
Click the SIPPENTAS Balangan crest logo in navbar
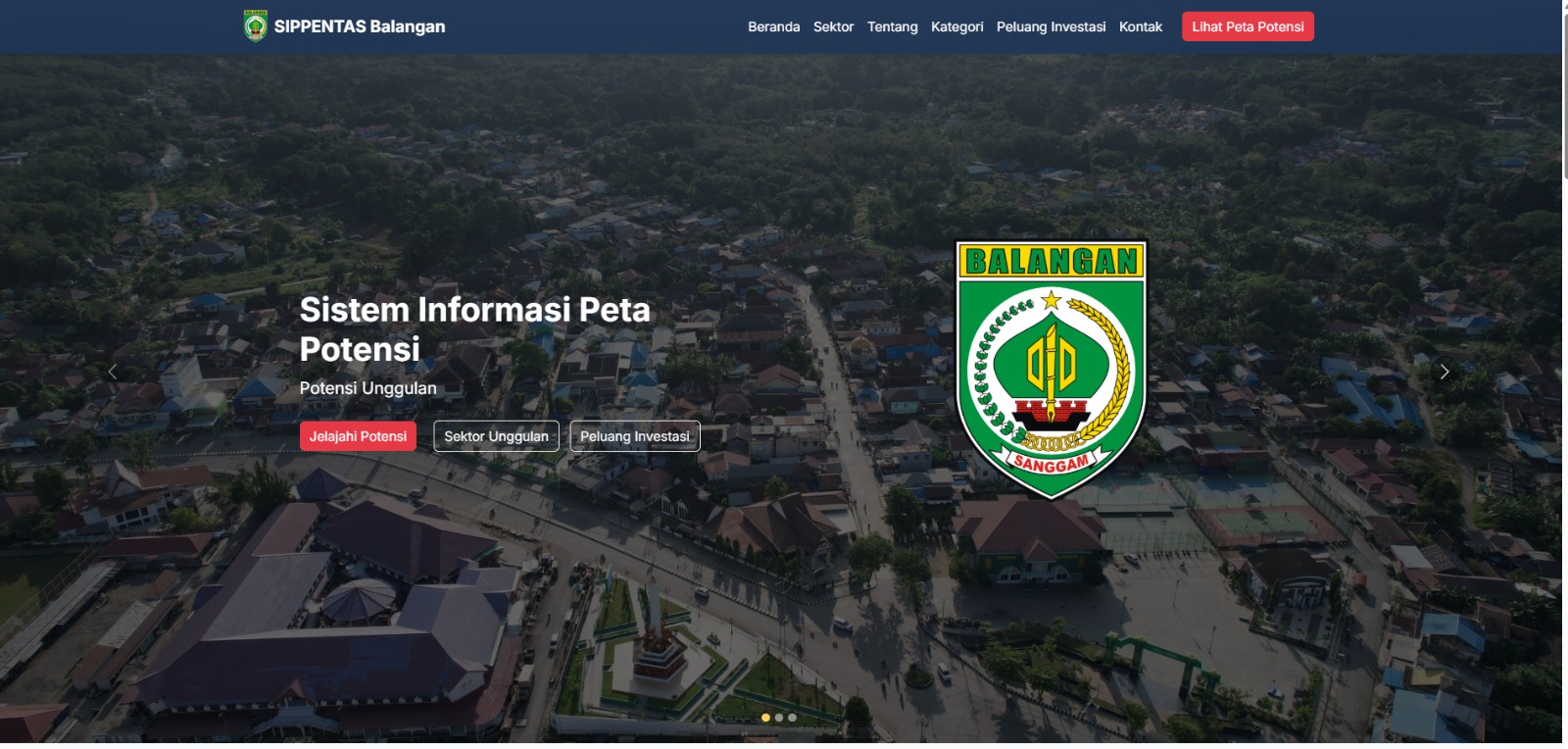point(255,26)
